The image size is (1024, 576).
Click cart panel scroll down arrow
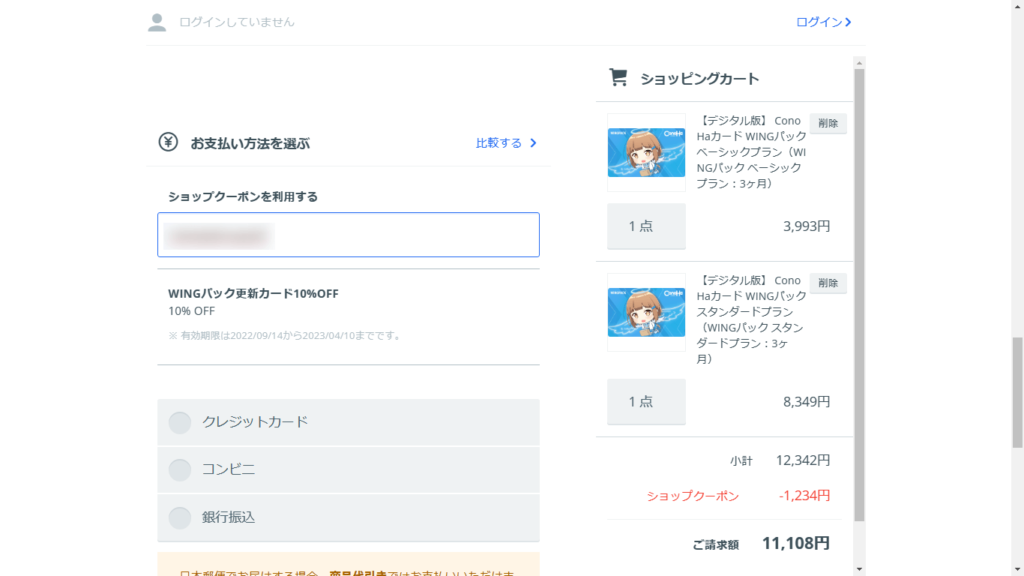[x=859, y=569]
